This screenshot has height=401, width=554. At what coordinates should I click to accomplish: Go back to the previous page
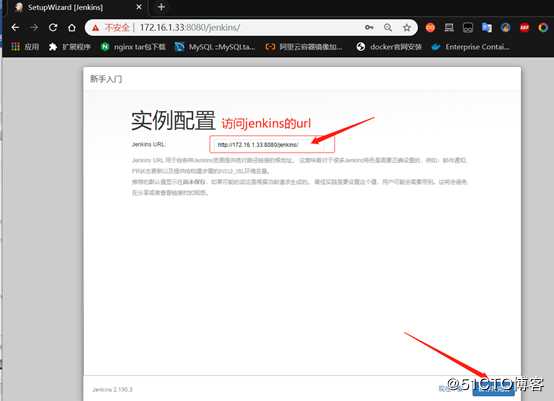[x=15, y=28]
